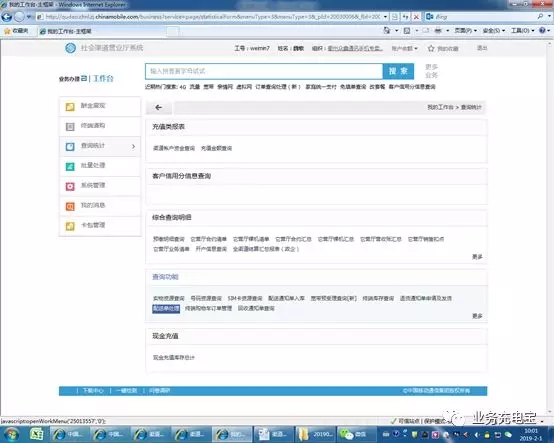Focus the pinyin search input field
This screenshot has height=443, width=554.
point(264,71)
